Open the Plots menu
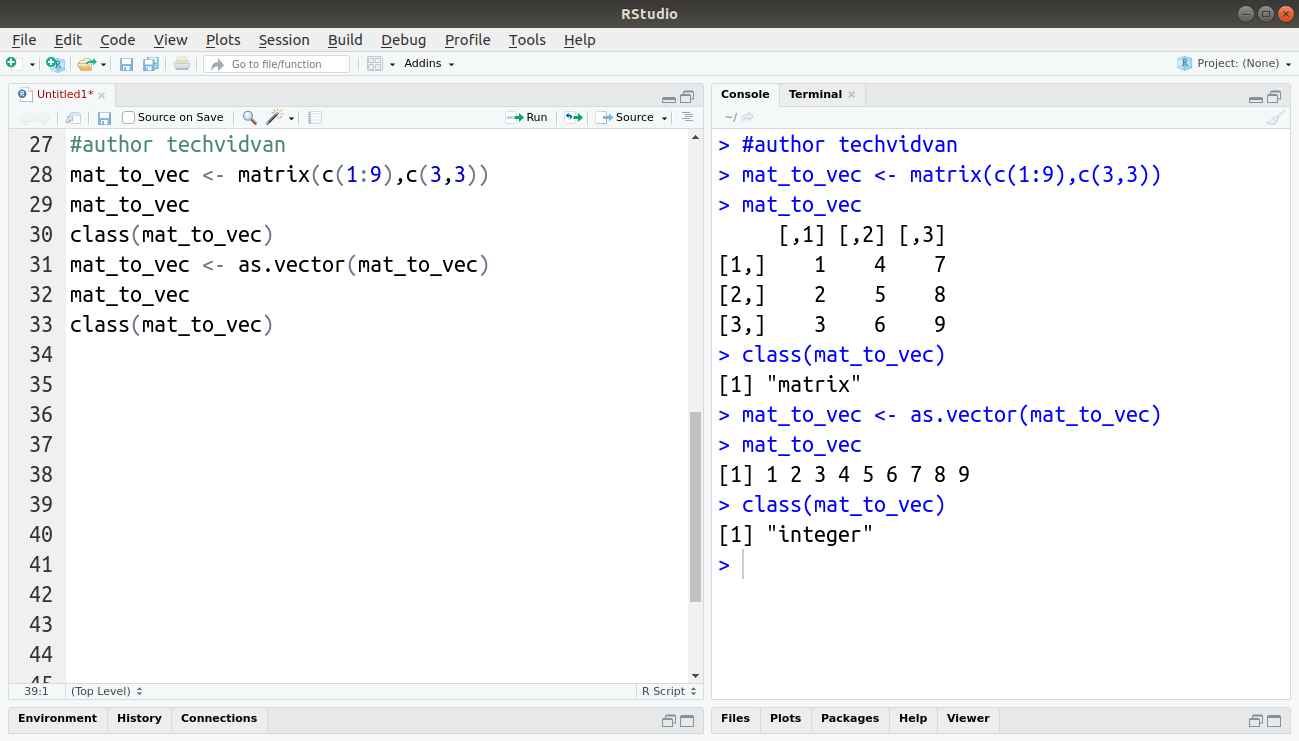The width and height of the screenshot is (1299, 741). [x=223, y=40]
